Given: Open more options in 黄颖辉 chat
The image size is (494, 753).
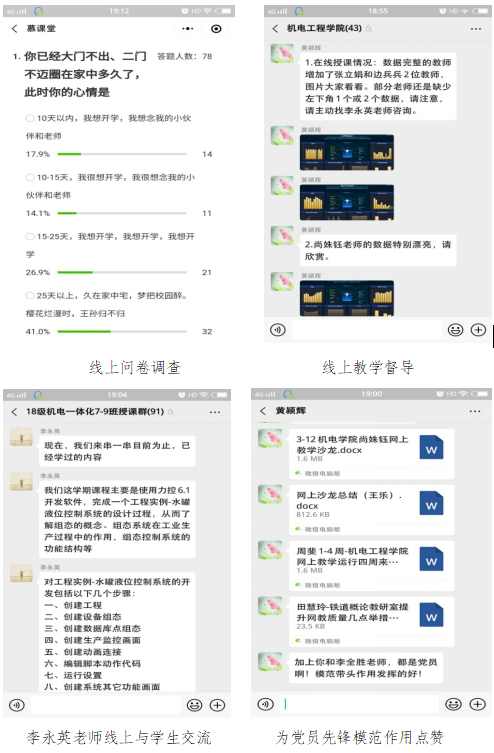Looking at the screenshot, I should tap(475, 411).
